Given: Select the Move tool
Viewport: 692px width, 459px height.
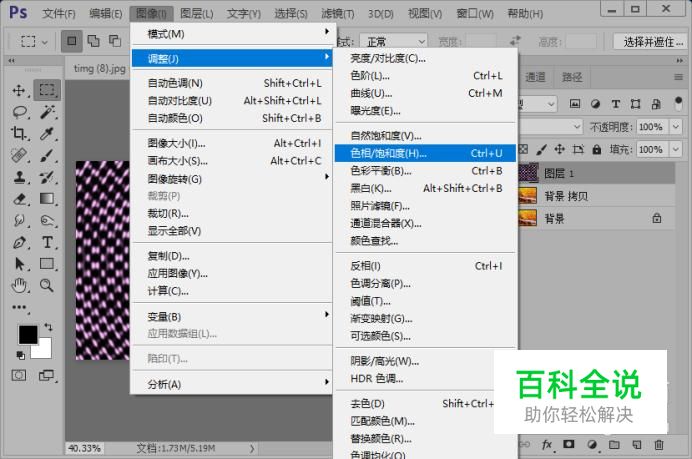Looking at the screenshot, I should tap(19, 90).
